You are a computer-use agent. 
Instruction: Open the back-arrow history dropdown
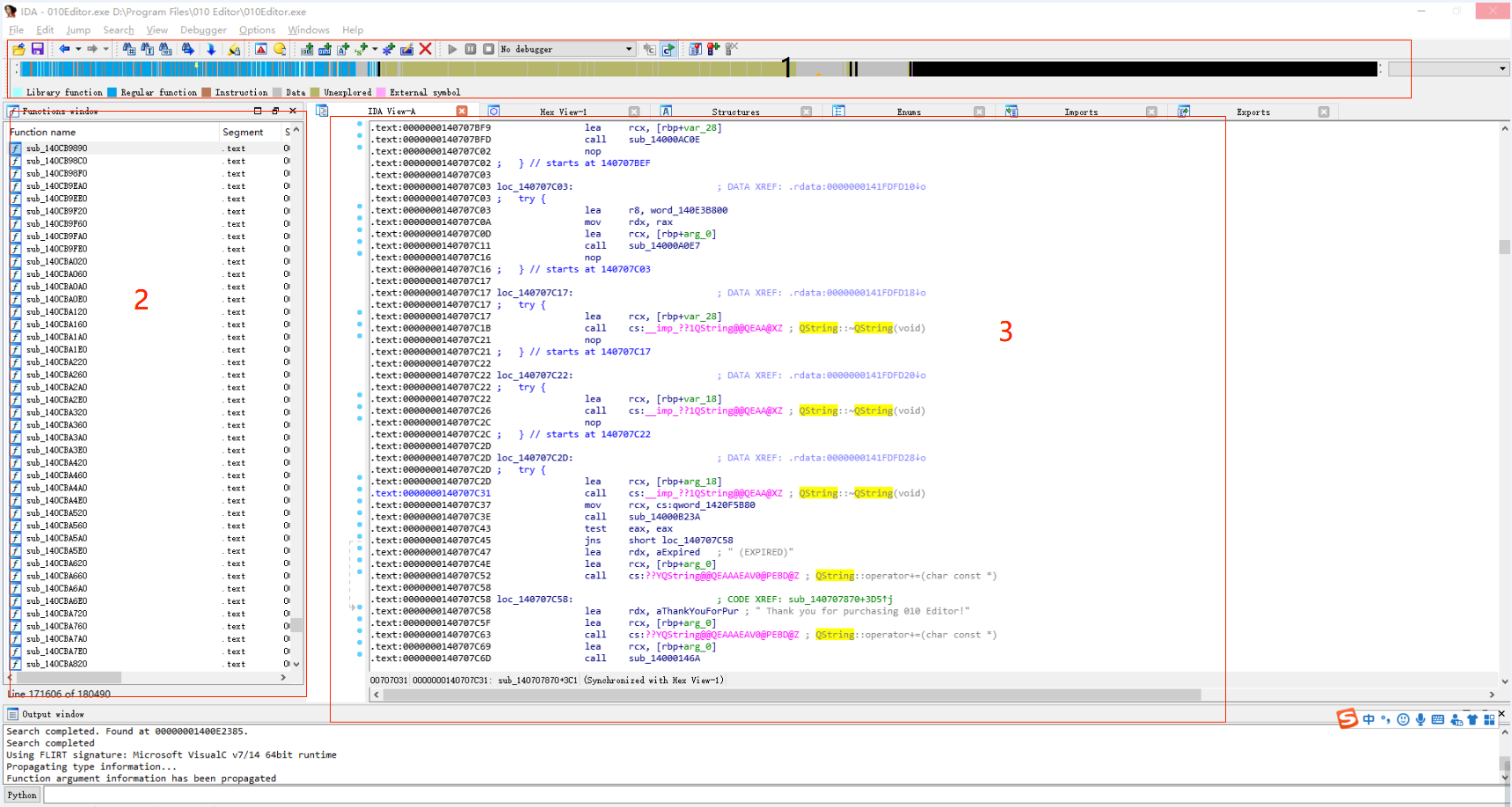coord(78,49)
